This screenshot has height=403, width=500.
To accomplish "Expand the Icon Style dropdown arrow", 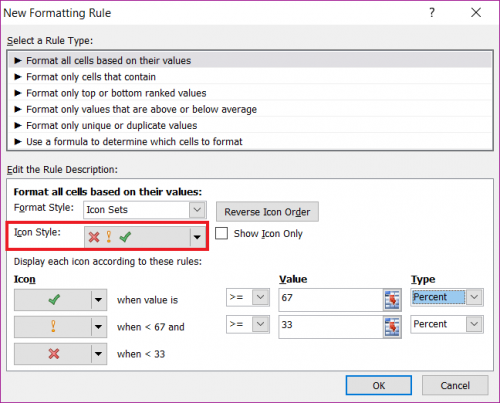I will [x=197, y=237].
